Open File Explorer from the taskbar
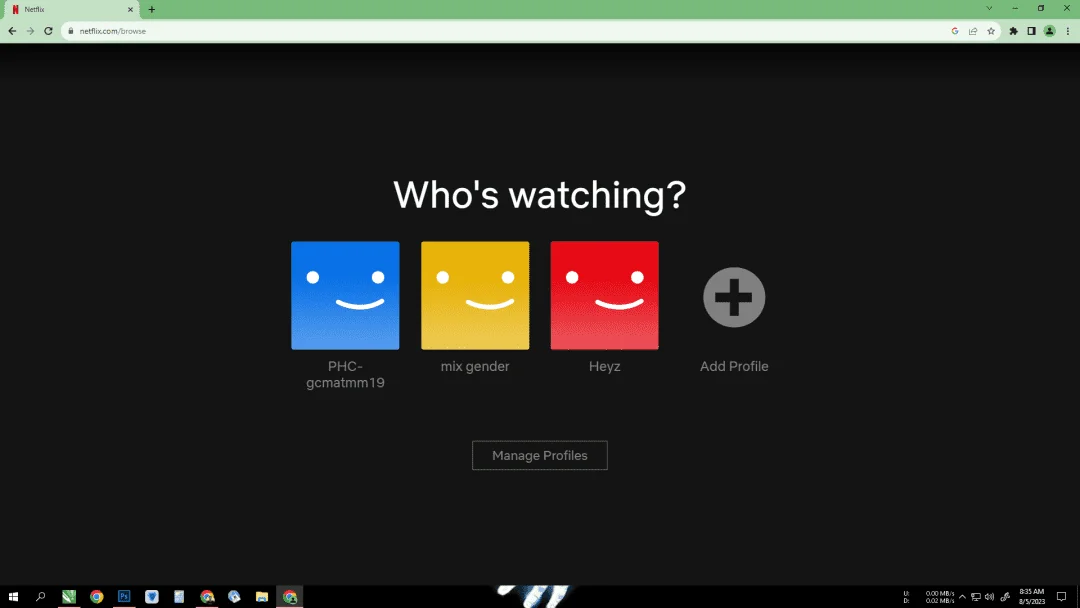 [x=262, y=596]
